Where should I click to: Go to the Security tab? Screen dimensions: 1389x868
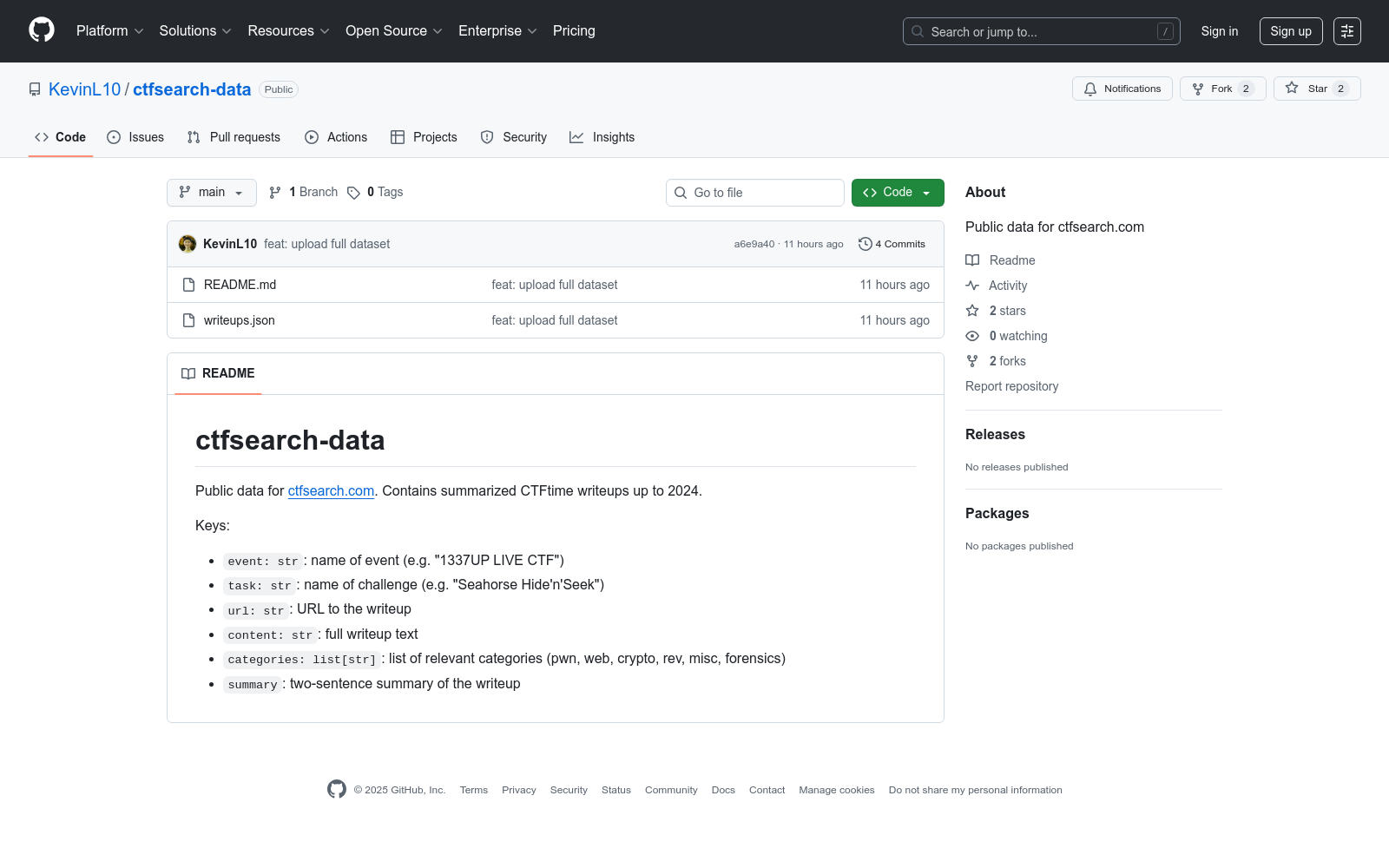[514, 137]
